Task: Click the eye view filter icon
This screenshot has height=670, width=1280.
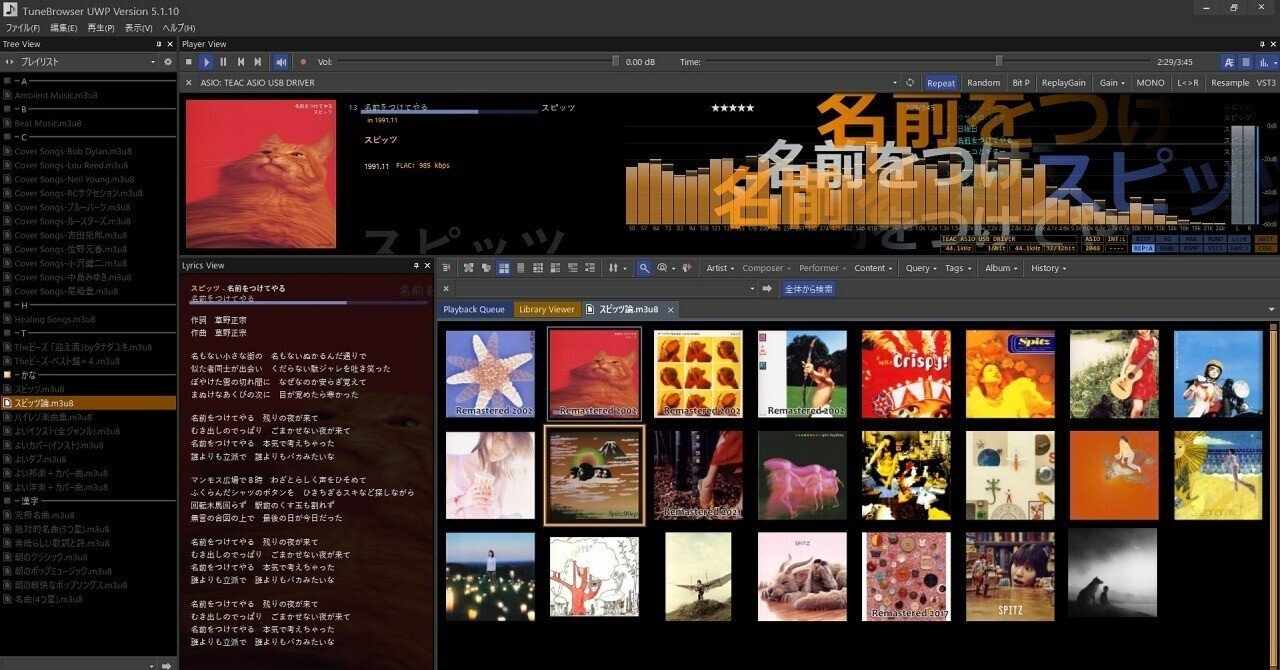Action: point(662,268)
